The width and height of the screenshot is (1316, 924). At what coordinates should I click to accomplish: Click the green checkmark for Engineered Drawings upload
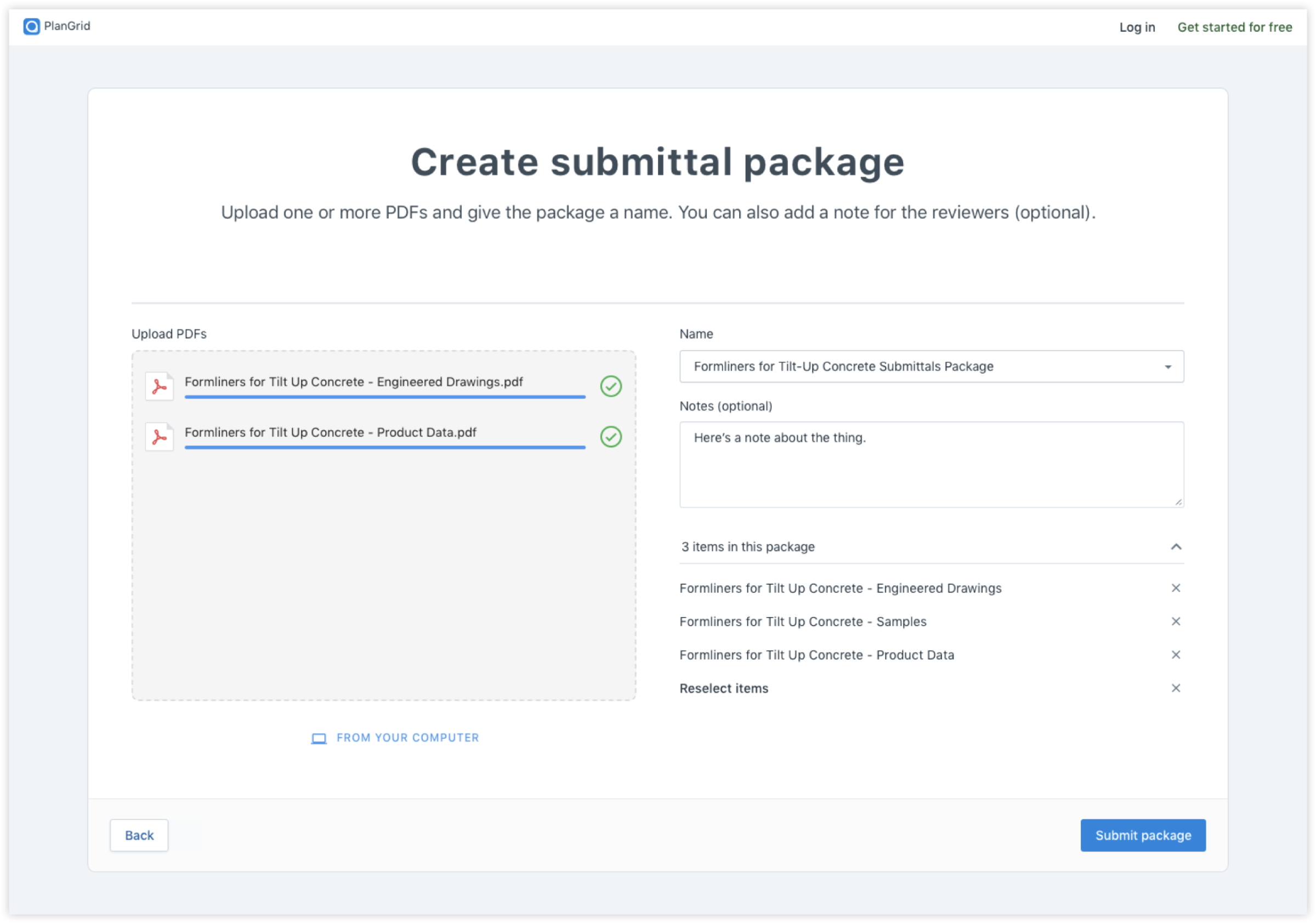pyautogui.click(x=610, y=387)
